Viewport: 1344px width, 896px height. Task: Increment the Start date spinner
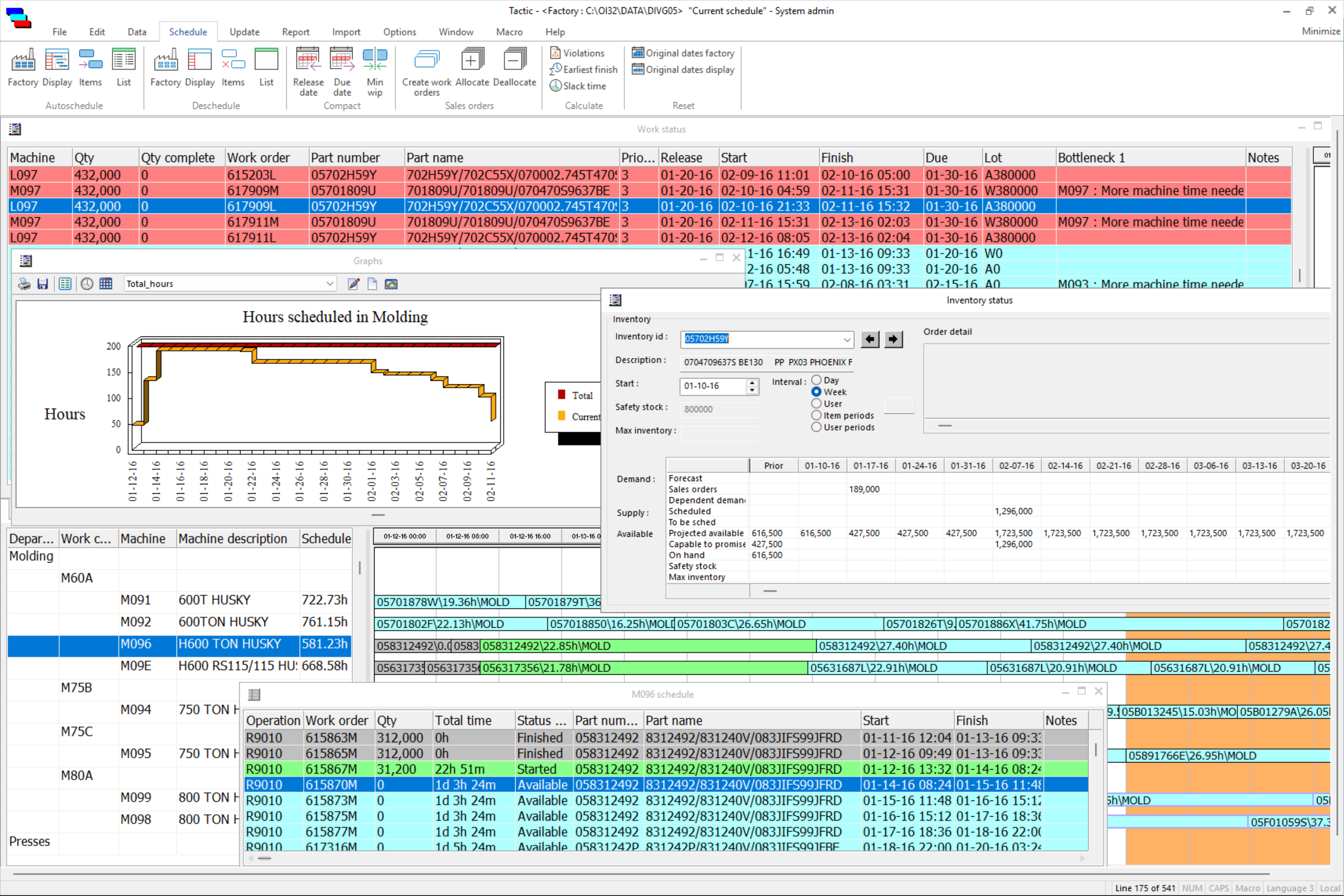point(753,382)
